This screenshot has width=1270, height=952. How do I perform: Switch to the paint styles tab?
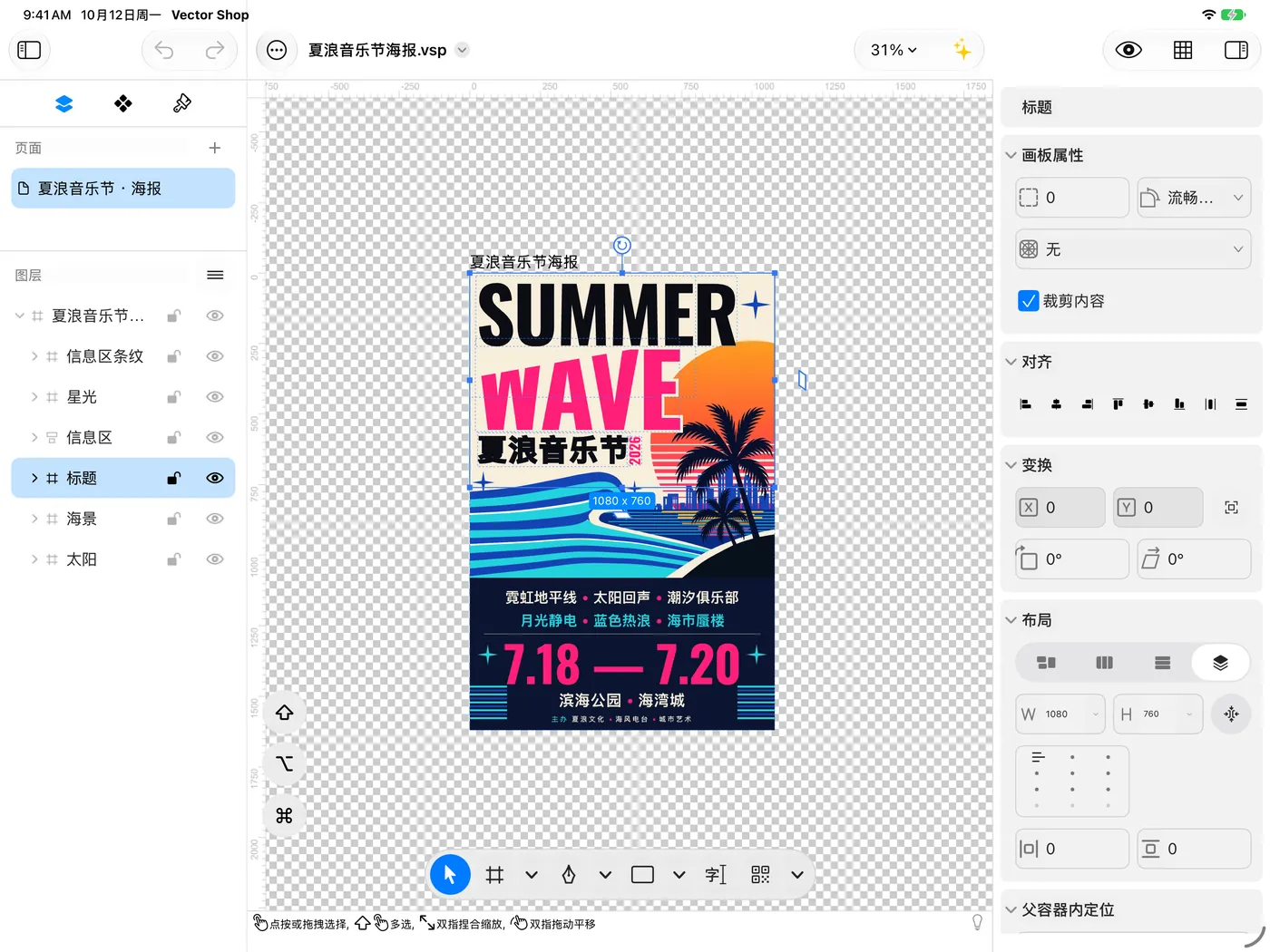tap(182, 104)
